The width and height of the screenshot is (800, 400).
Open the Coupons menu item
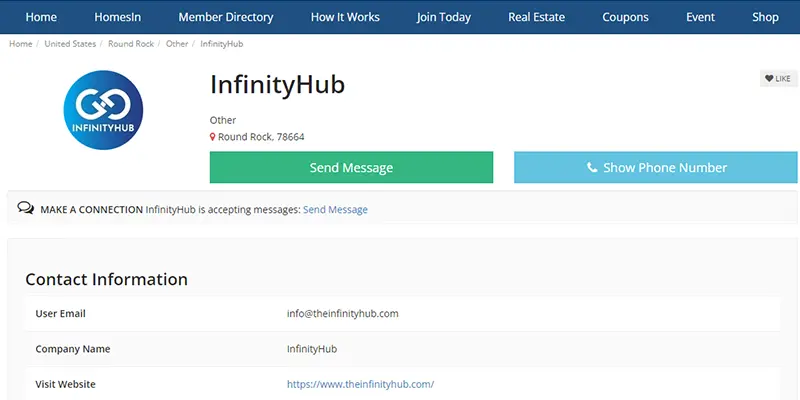(625, 17)
